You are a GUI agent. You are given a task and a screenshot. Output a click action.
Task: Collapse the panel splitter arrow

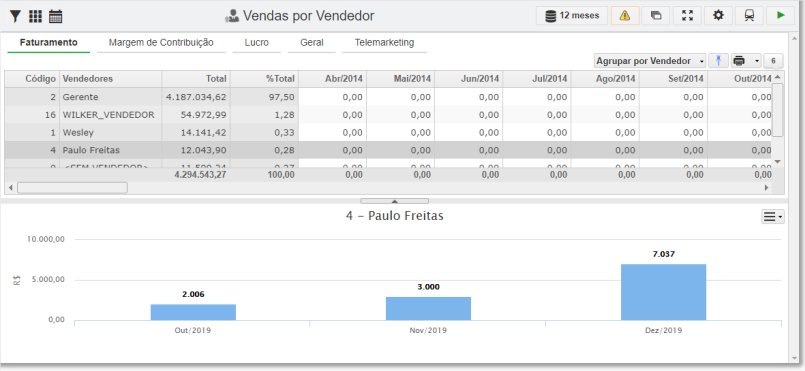tap(394, 201)
